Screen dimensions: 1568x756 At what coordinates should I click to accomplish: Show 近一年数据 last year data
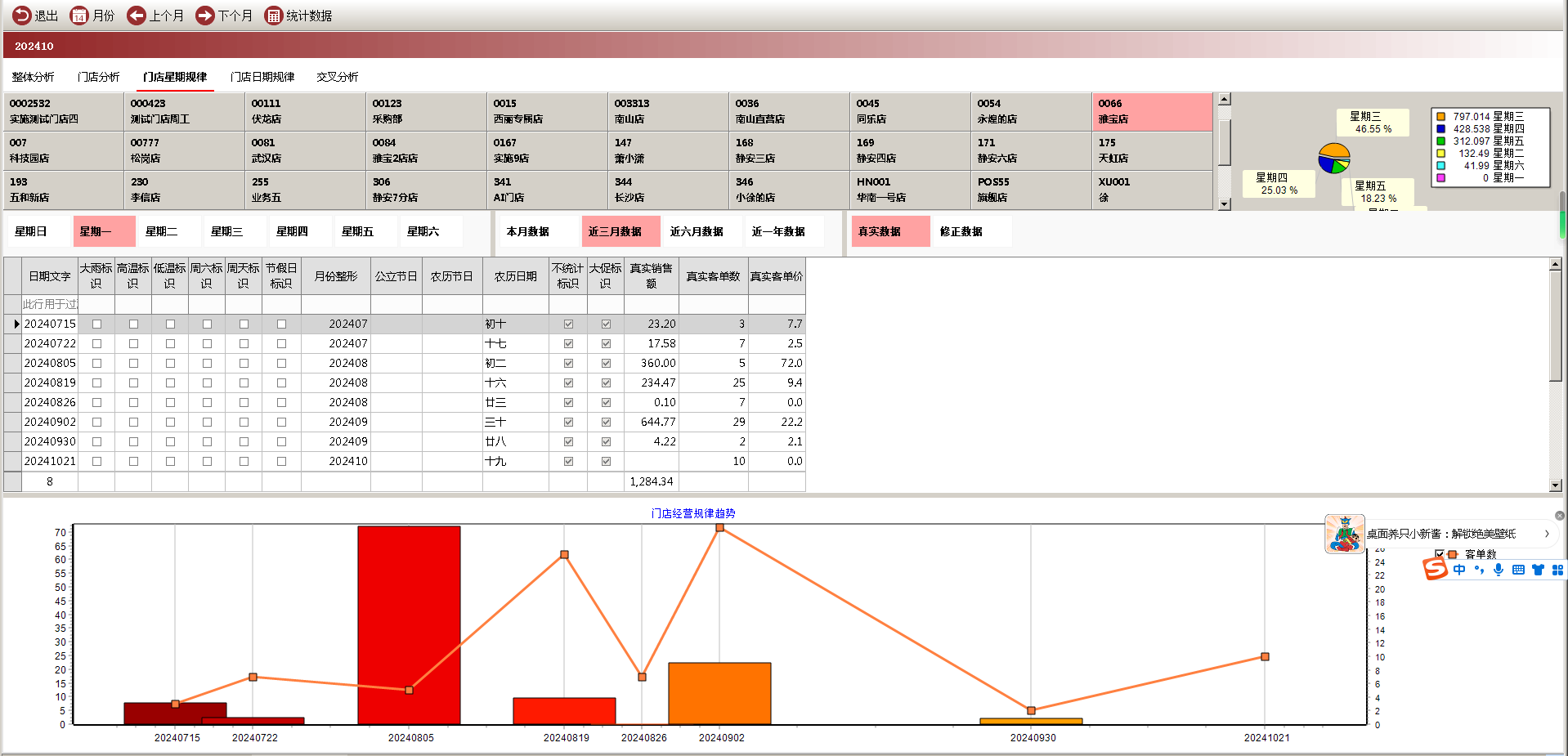pyautogui.click(x=784, y=231)
